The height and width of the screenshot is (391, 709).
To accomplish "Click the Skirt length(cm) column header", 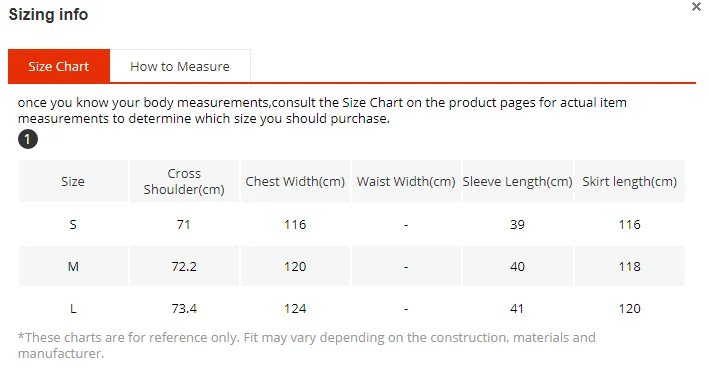I will (629, 181).
